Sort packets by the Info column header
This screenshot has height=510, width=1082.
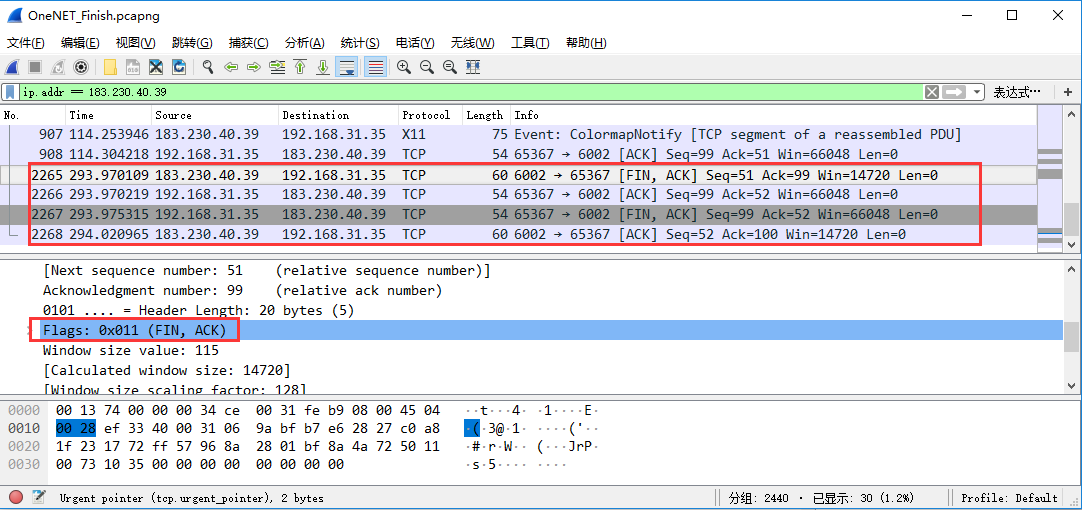(x=773, y=115)
